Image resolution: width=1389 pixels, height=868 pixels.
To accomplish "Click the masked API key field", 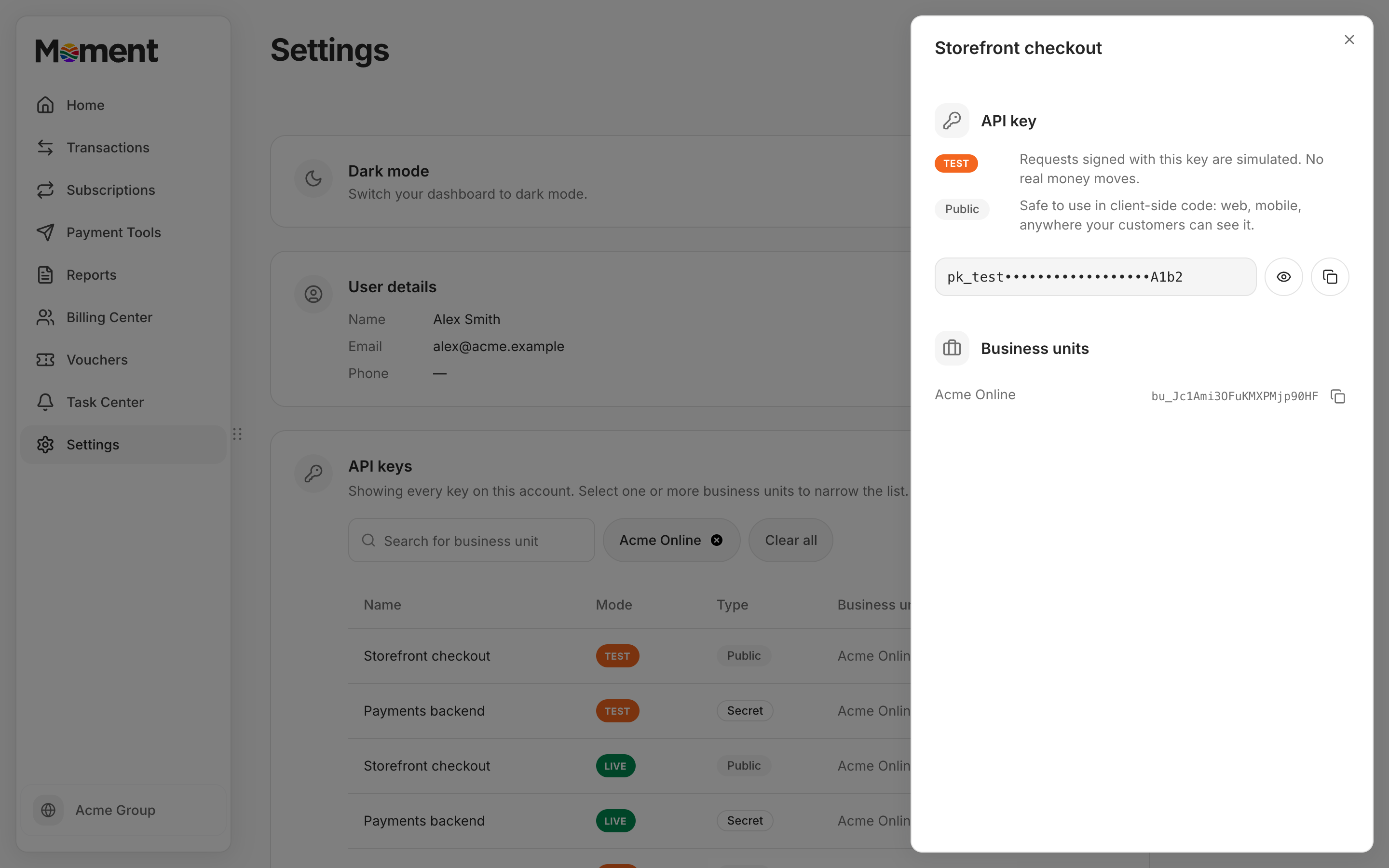I will coord(1095,277).
